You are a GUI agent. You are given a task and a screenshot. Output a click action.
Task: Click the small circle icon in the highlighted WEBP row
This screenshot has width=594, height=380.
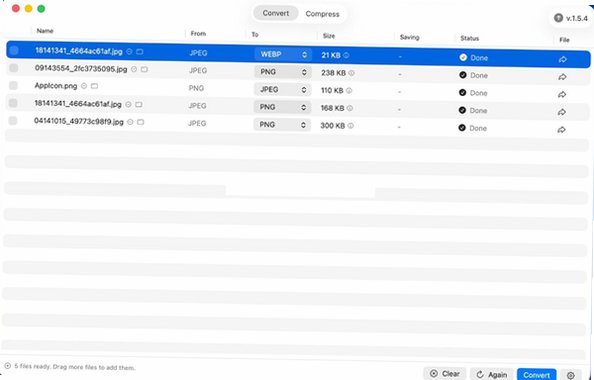click(x=129, y=52)
